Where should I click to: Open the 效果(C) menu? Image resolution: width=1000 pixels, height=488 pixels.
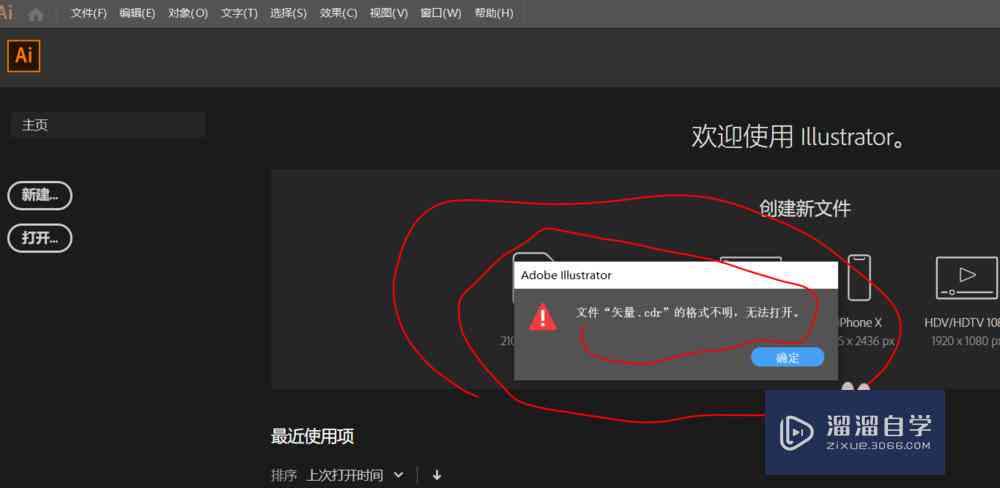[x=339, y=13]
